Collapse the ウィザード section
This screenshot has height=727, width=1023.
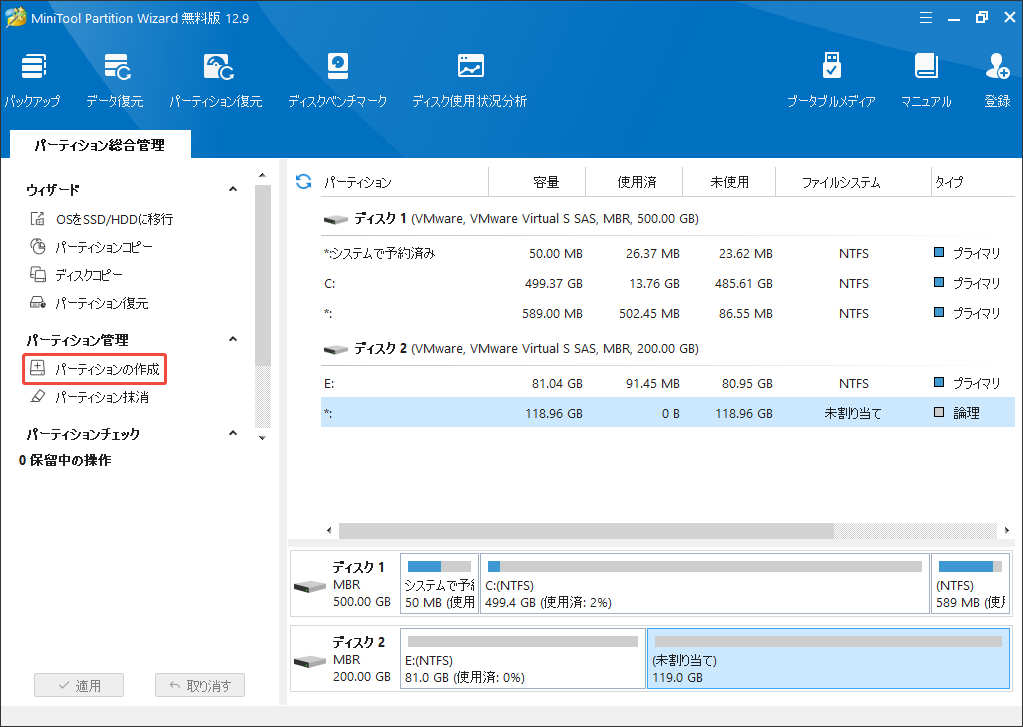pyautogui.click(x=233, y=189)
